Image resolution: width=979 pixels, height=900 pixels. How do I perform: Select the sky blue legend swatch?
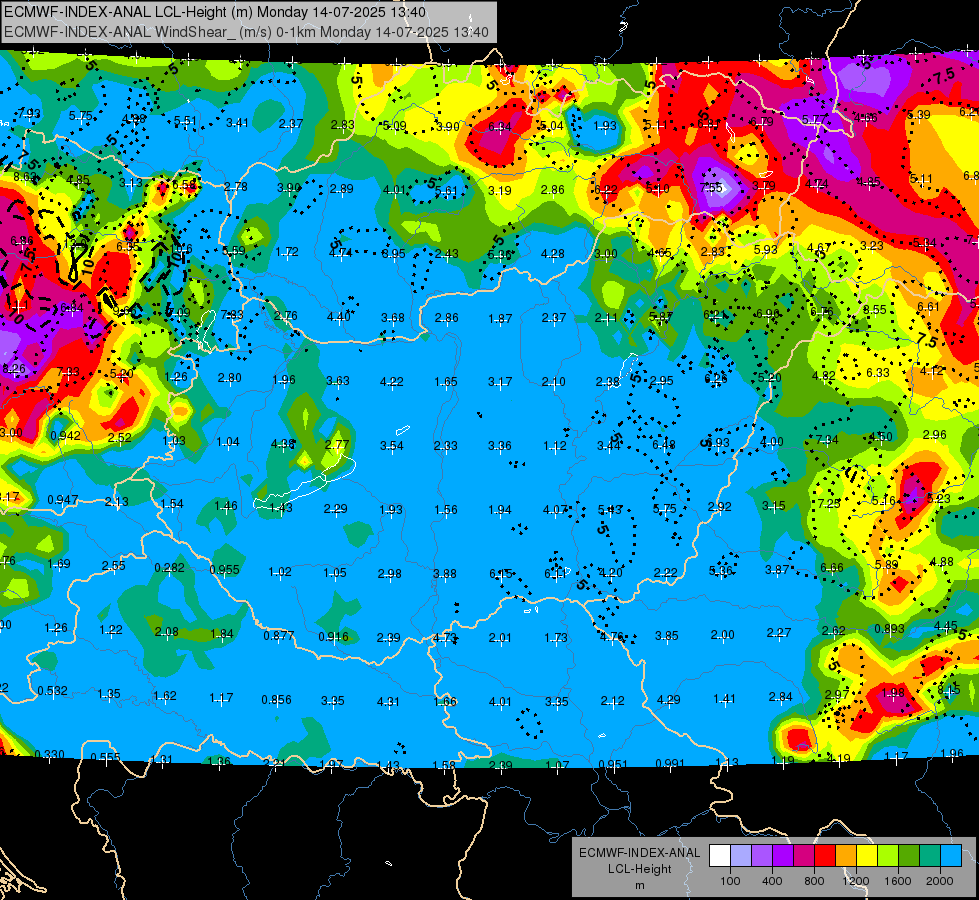952,856
